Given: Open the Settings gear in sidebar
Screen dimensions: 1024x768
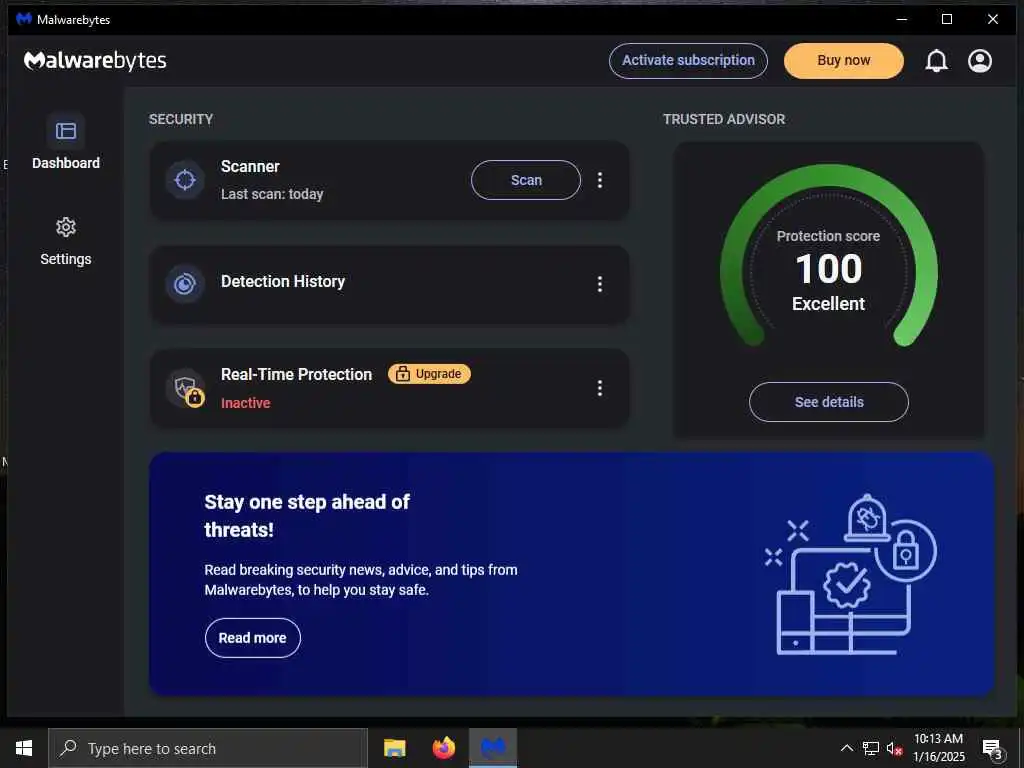Looking at the screenshot, I should click(x=65, y=227).
